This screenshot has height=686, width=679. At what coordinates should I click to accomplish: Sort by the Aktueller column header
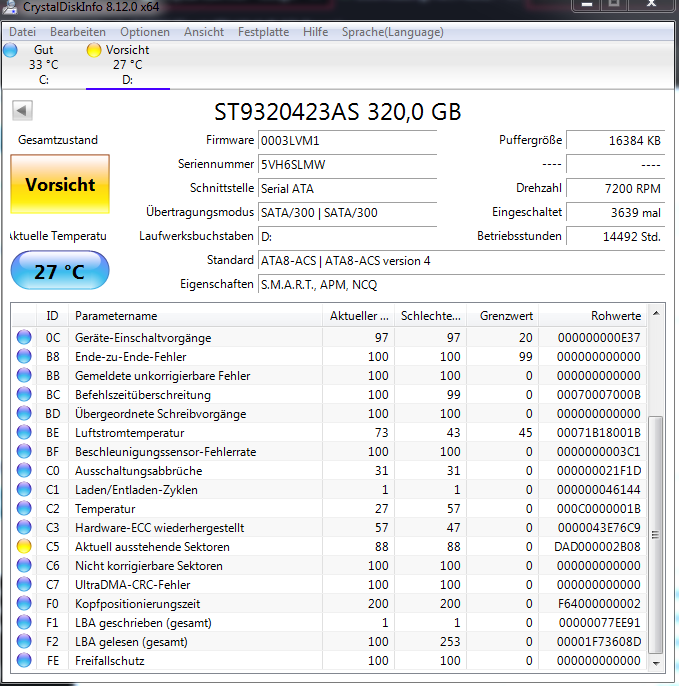click(x=359, y=315)
